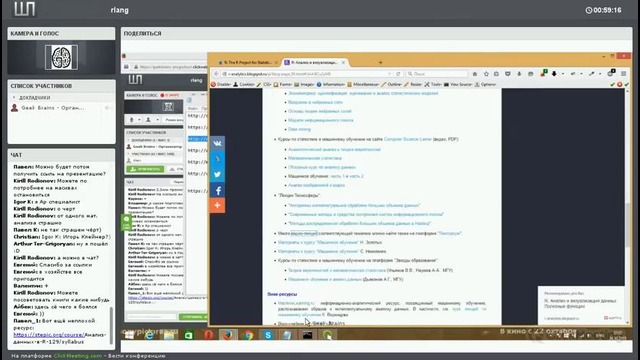Open command prompt from taskbar
Screen dimensions: 640x360
[307, 335]
